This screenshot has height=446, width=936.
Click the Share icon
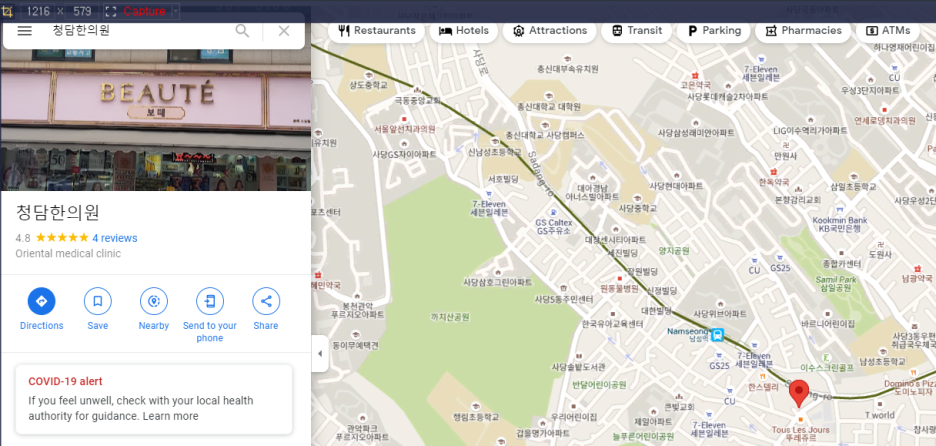266,301
